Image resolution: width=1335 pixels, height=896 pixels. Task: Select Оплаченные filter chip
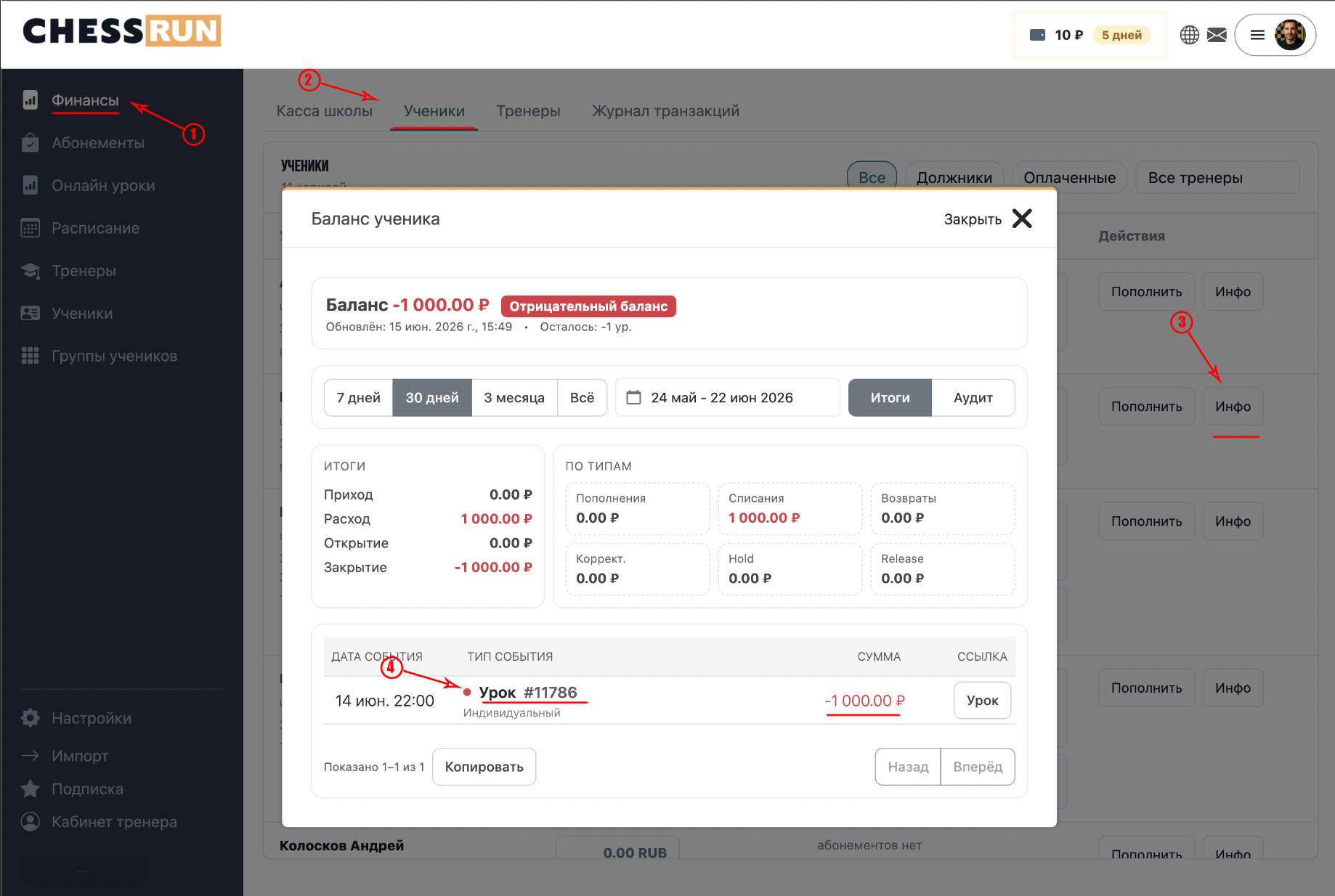pyautogui.click(x=1069, y=177)
